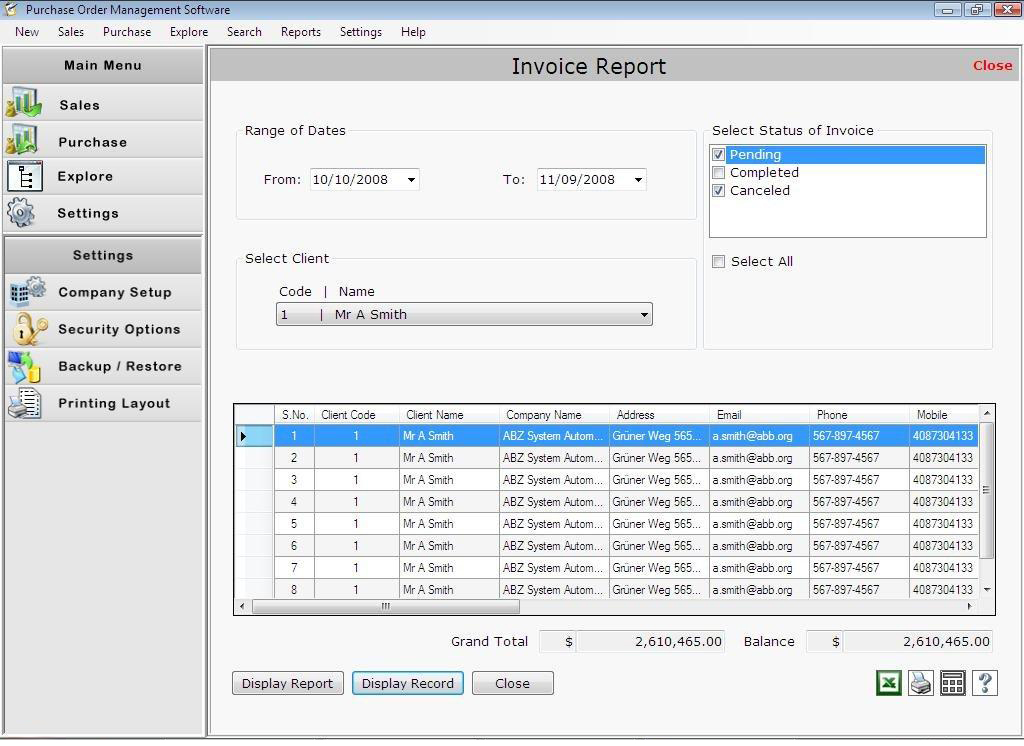Expand the From date dropdown

pyautogui.click(x=411, y=180)
